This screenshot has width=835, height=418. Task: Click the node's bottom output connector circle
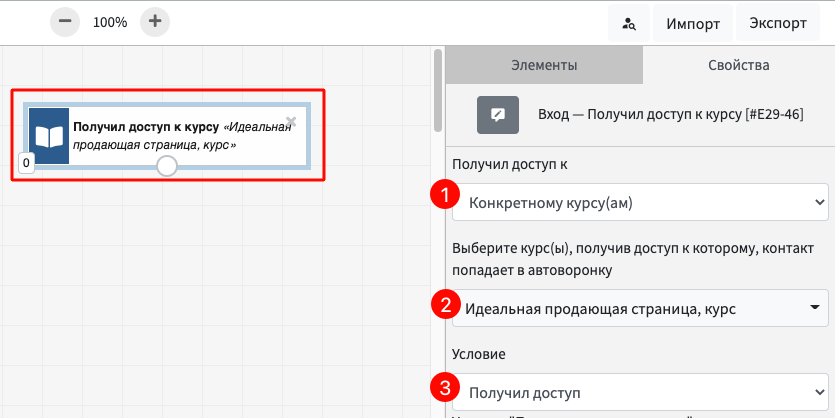(167, 166)
